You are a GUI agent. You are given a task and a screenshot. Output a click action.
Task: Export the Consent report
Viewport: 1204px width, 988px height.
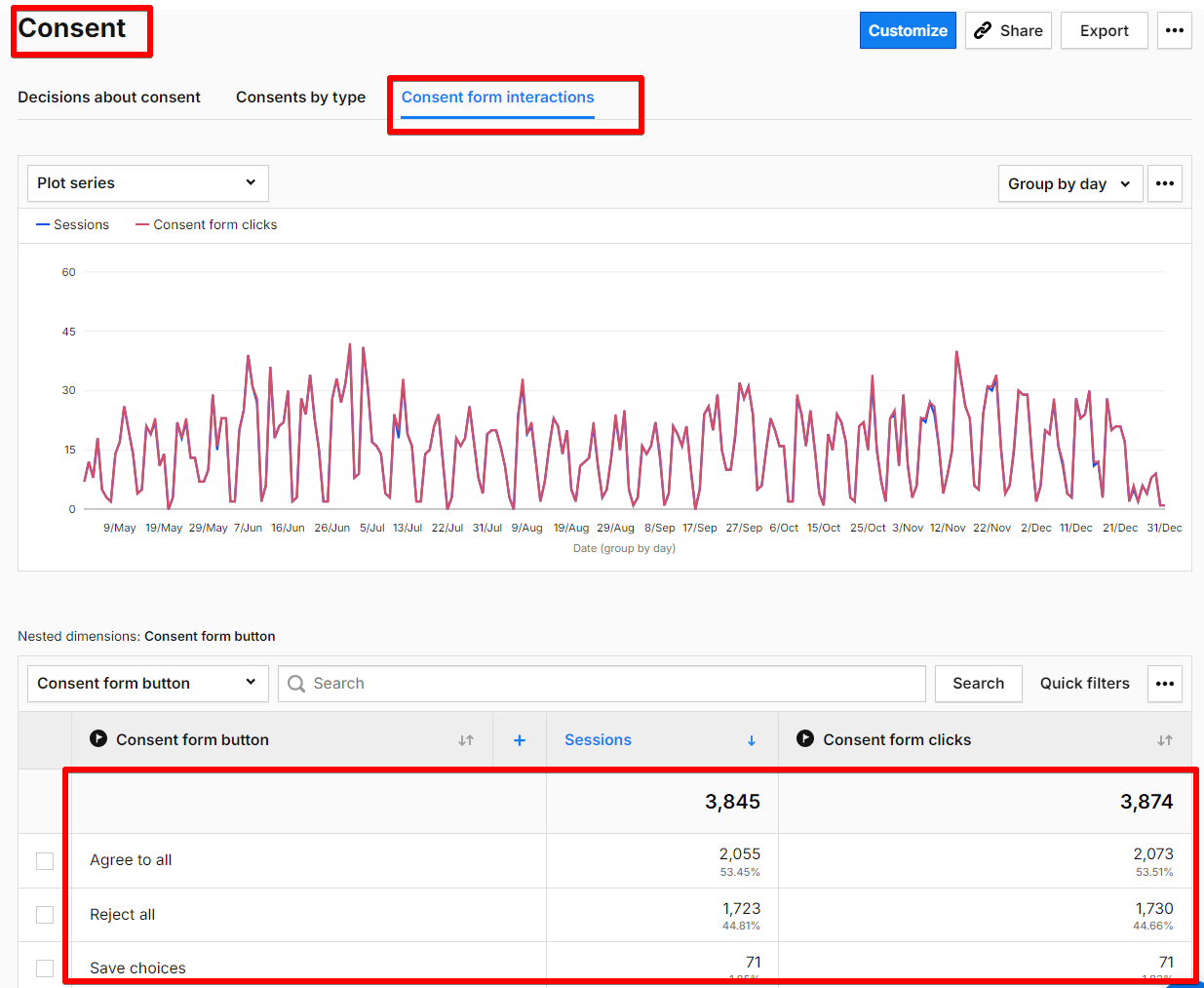tap(1104, 30)
